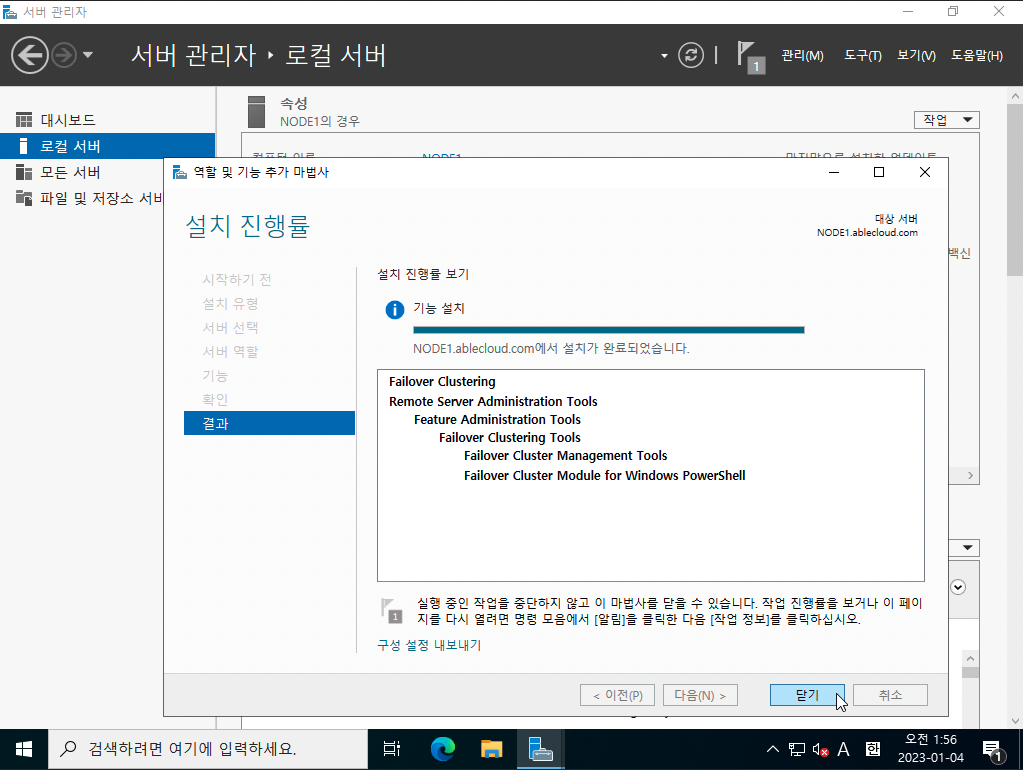Viewport: 1023px width, 770px height.
Task: Select Failover Clustering Tools entry
Action: [509, 438]
